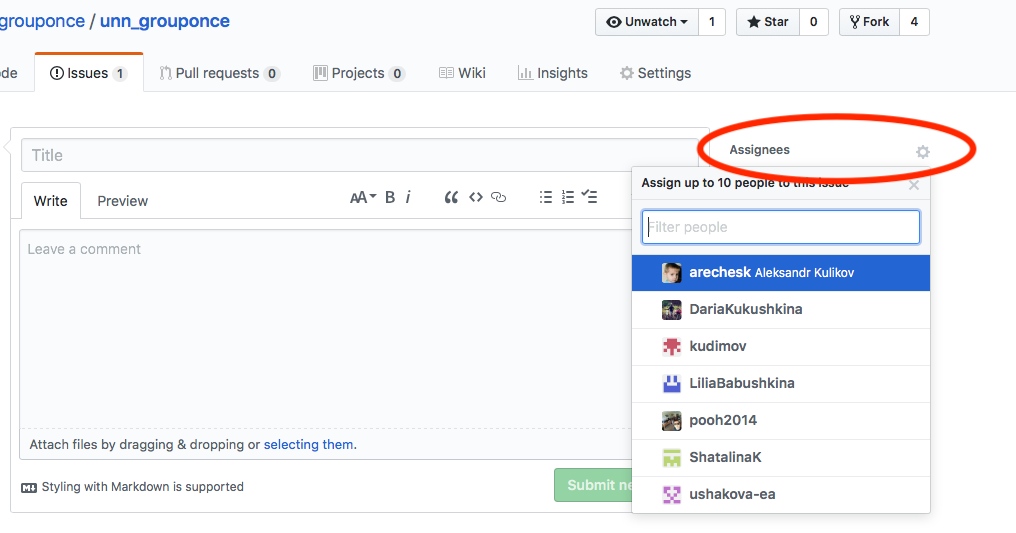Open the Assignees gear settings
This screenshot has width=1016, height=533.
point(923,152)
